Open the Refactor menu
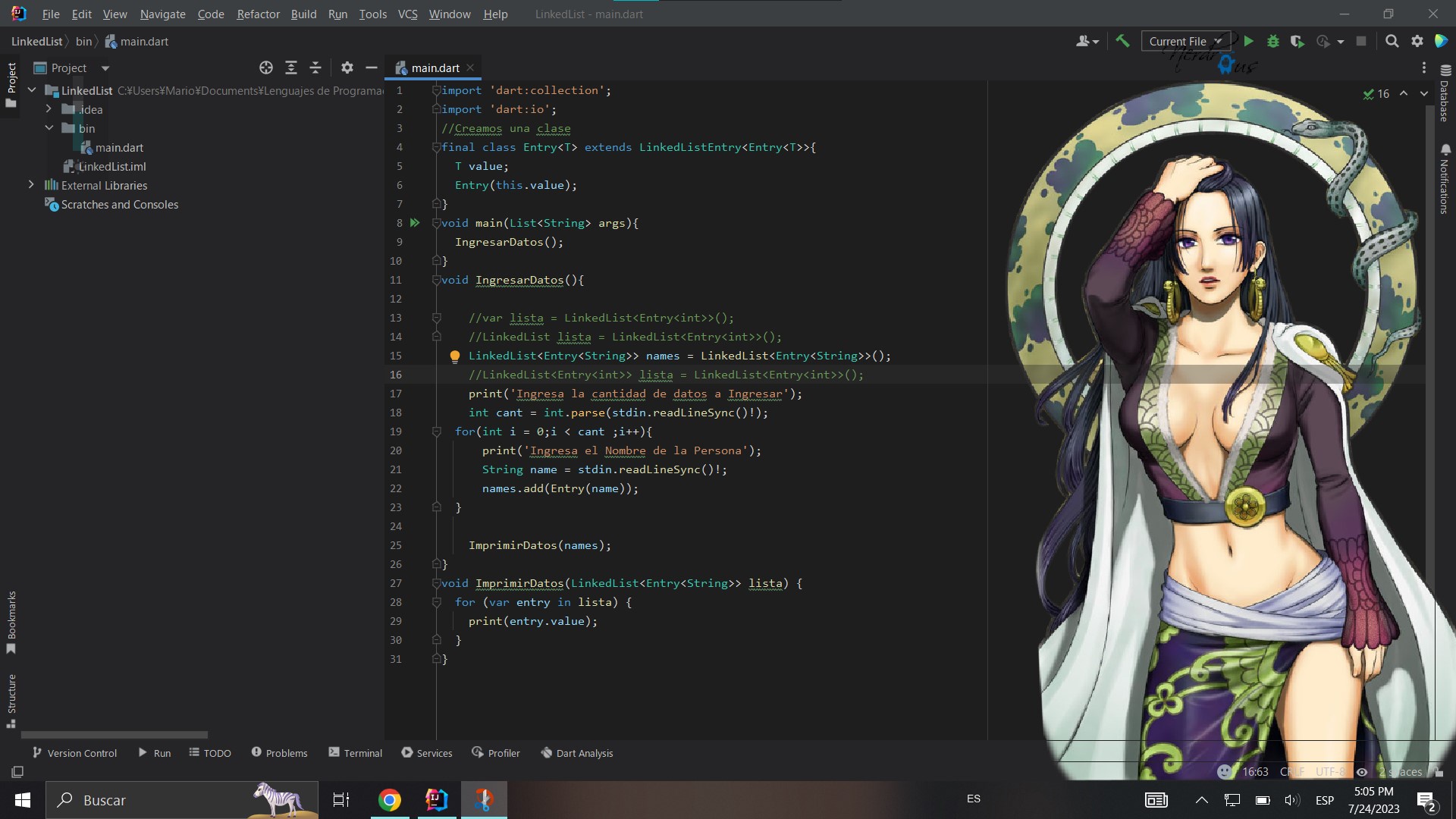 click(x=258, y=14)
